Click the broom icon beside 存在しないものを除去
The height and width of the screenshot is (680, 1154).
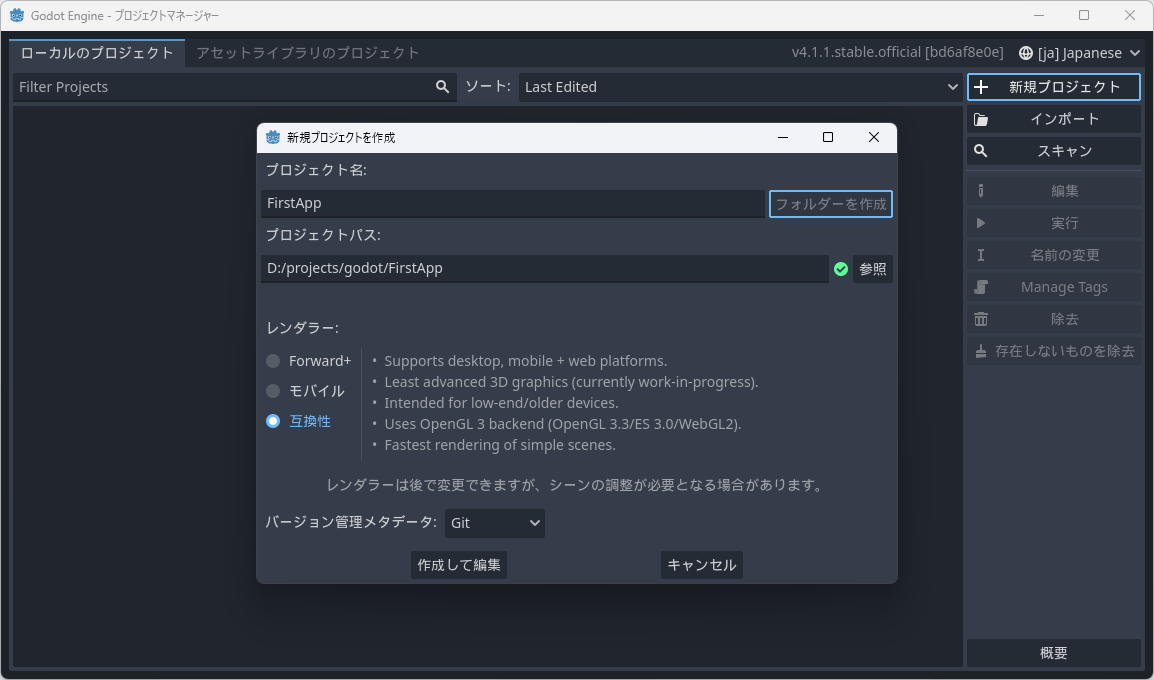(980, 351)
